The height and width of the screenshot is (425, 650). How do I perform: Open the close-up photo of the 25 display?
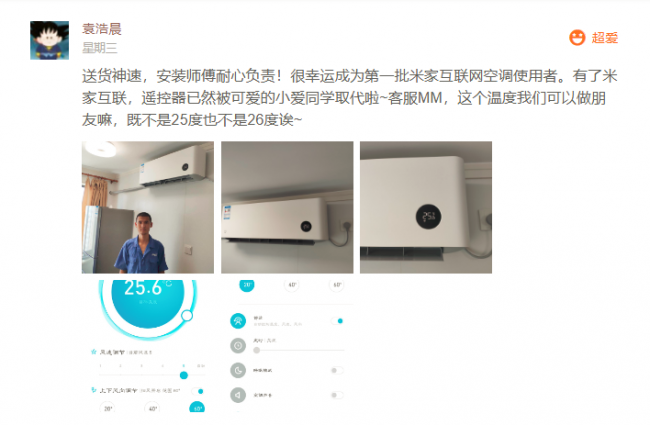[426, 207]
